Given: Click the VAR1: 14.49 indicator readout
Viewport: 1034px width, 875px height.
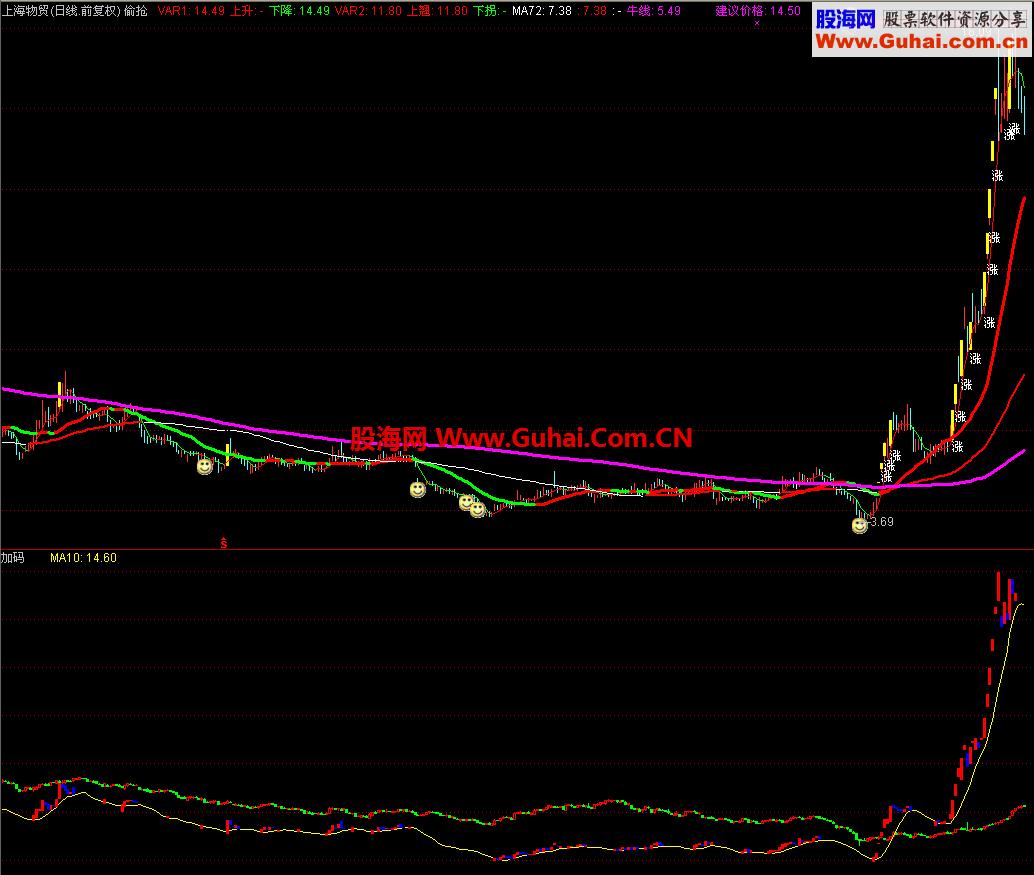Looking at the screenshot, I should [191, 11].
